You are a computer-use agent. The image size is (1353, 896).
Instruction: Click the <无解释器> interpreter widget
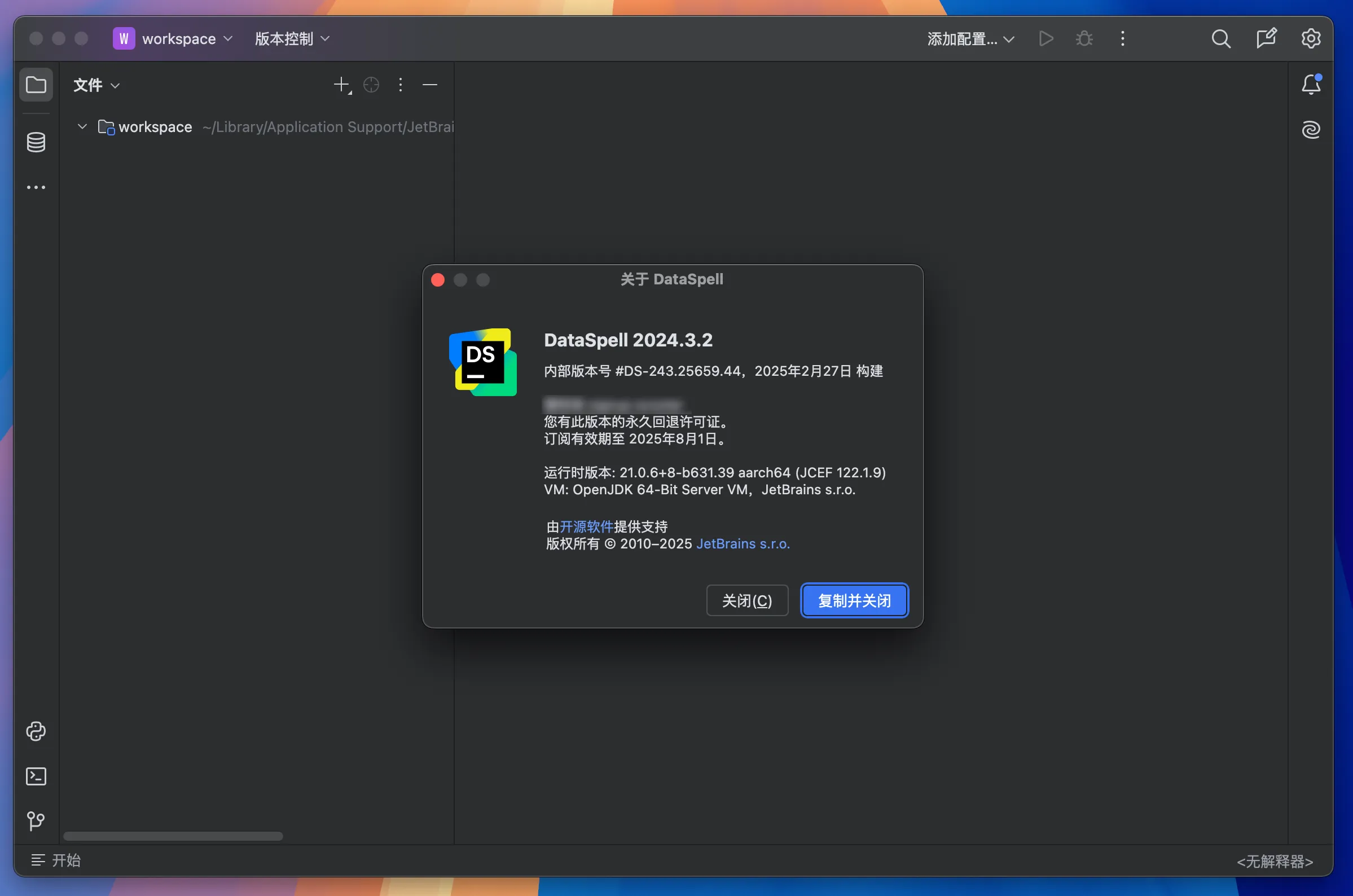coord(1275,861)
